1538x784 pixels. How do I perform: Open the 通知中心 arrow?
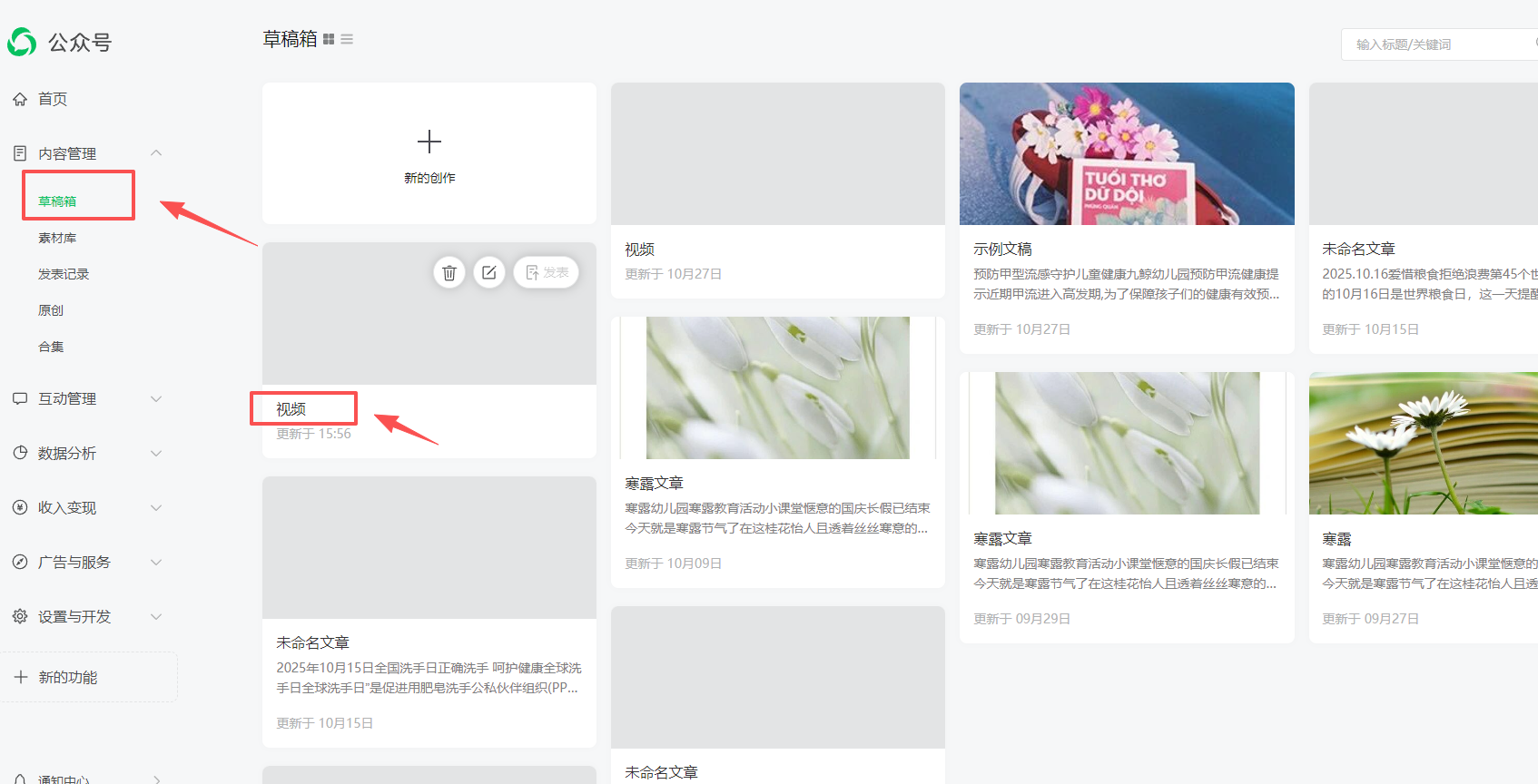[156, 779]
